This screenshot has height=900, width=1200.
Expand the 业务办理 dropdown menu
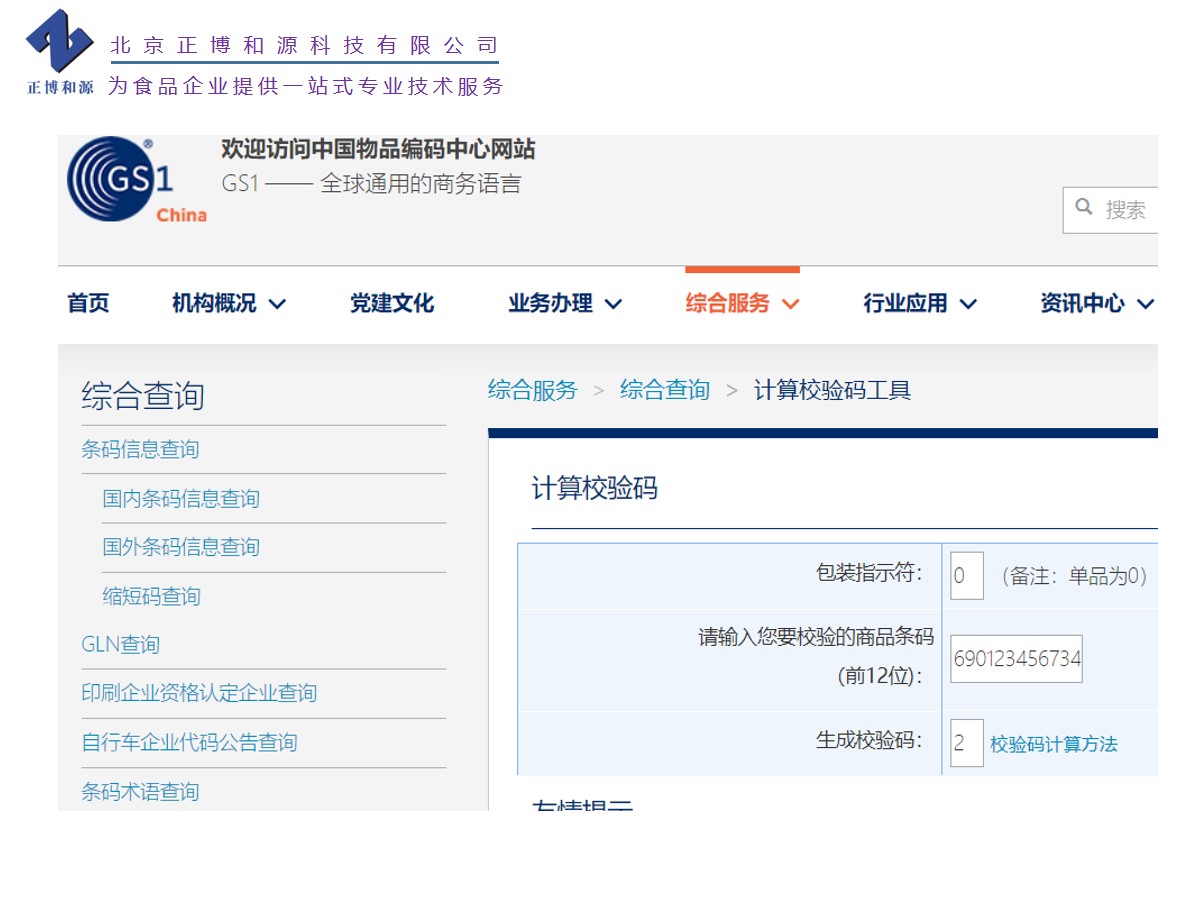pyautogui.click(x=565, y=304)
